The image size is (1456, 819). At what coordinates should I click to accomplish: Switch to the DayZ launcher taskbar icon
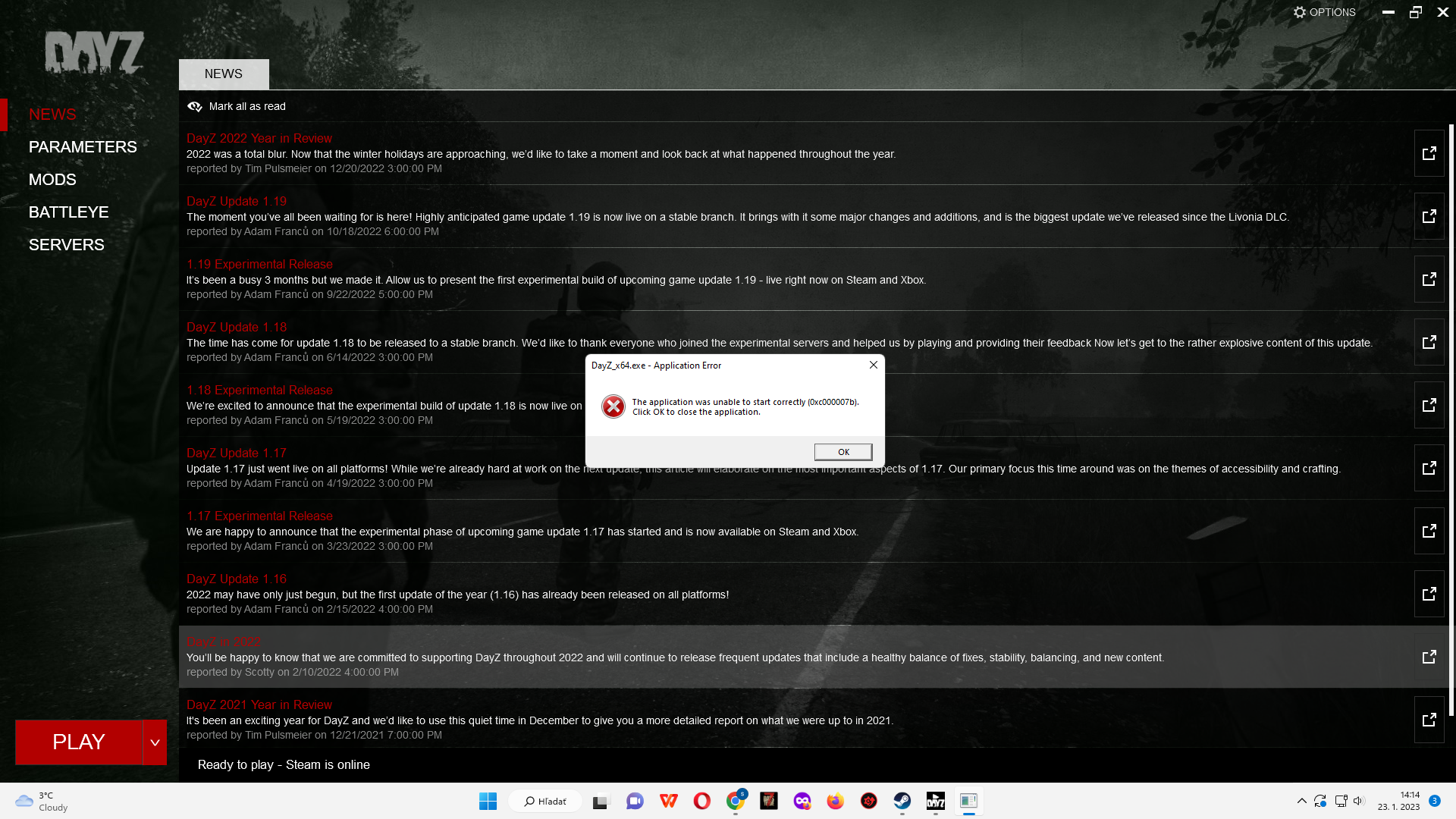(x=935, y=801)
